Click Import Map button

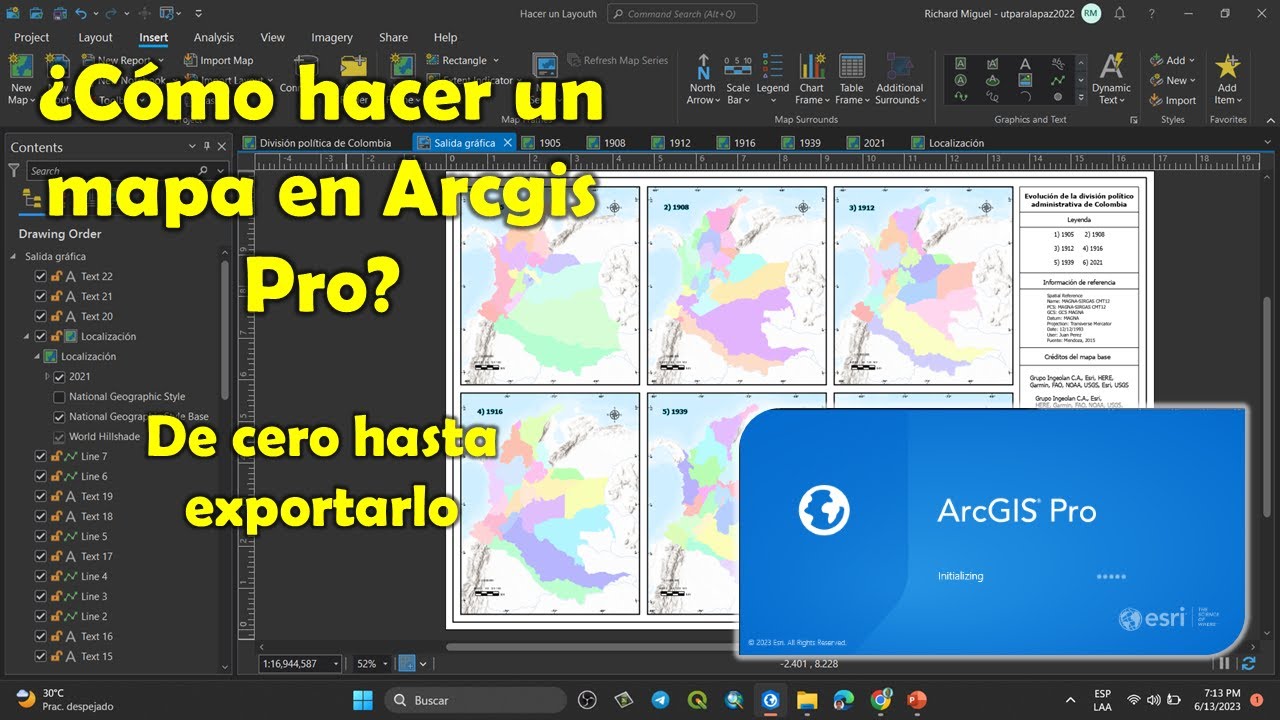coord(219,60)
